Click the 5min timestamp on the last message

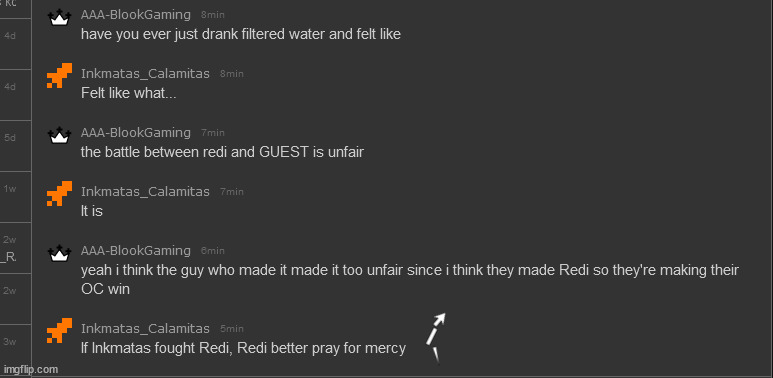click(232, 329)
